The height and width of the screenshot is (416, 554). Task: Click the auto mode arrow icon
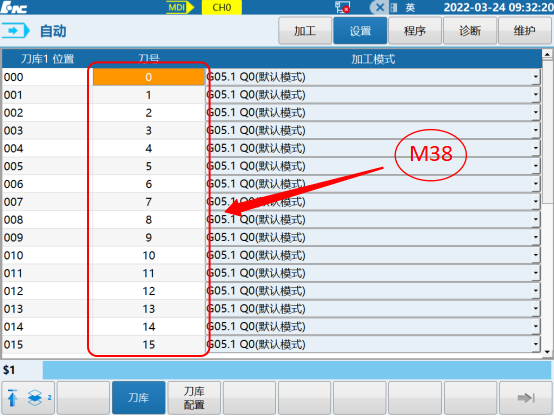tap(15, 31)
